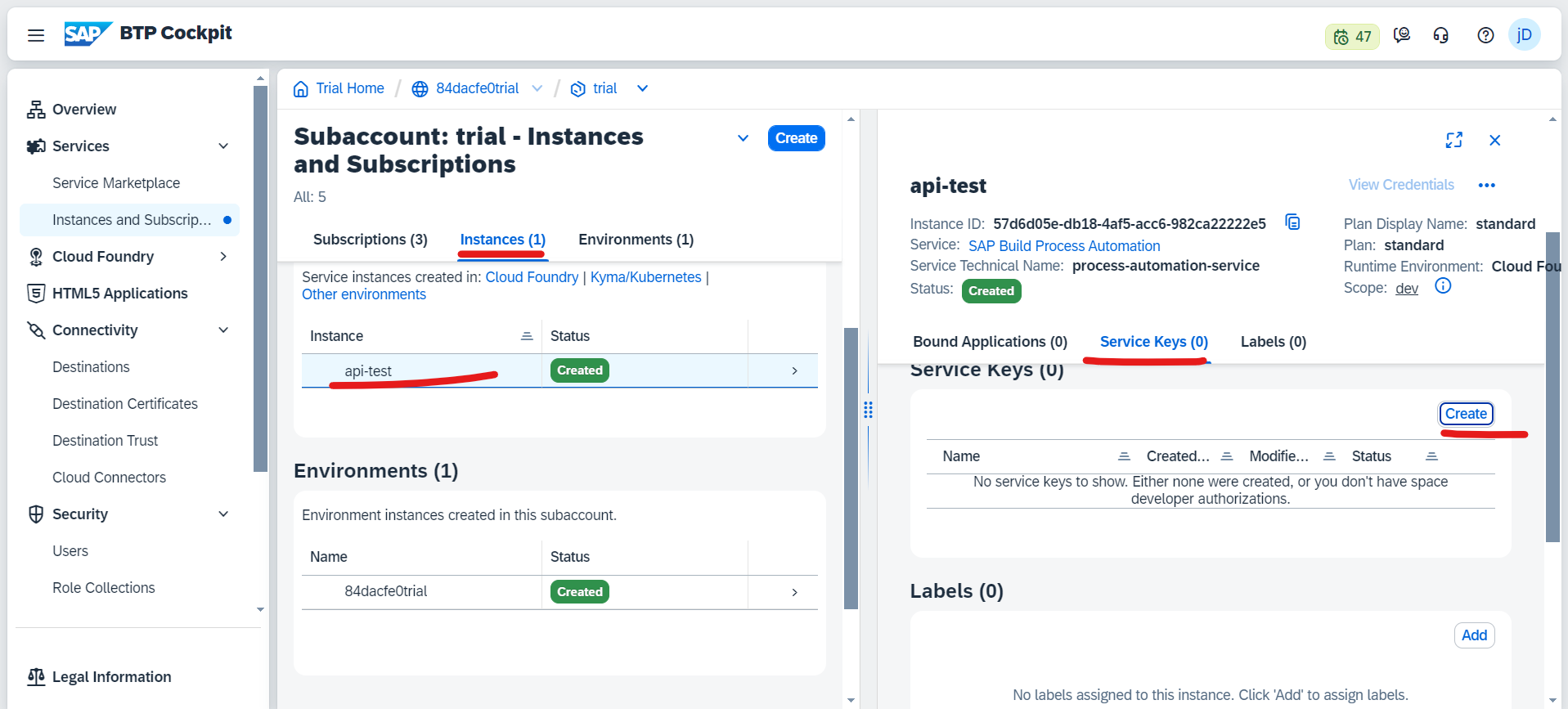Image resolution: width=1568 pixels, height=709 pixels.
Task: Open the Other environments link
Action: [364, 294]
